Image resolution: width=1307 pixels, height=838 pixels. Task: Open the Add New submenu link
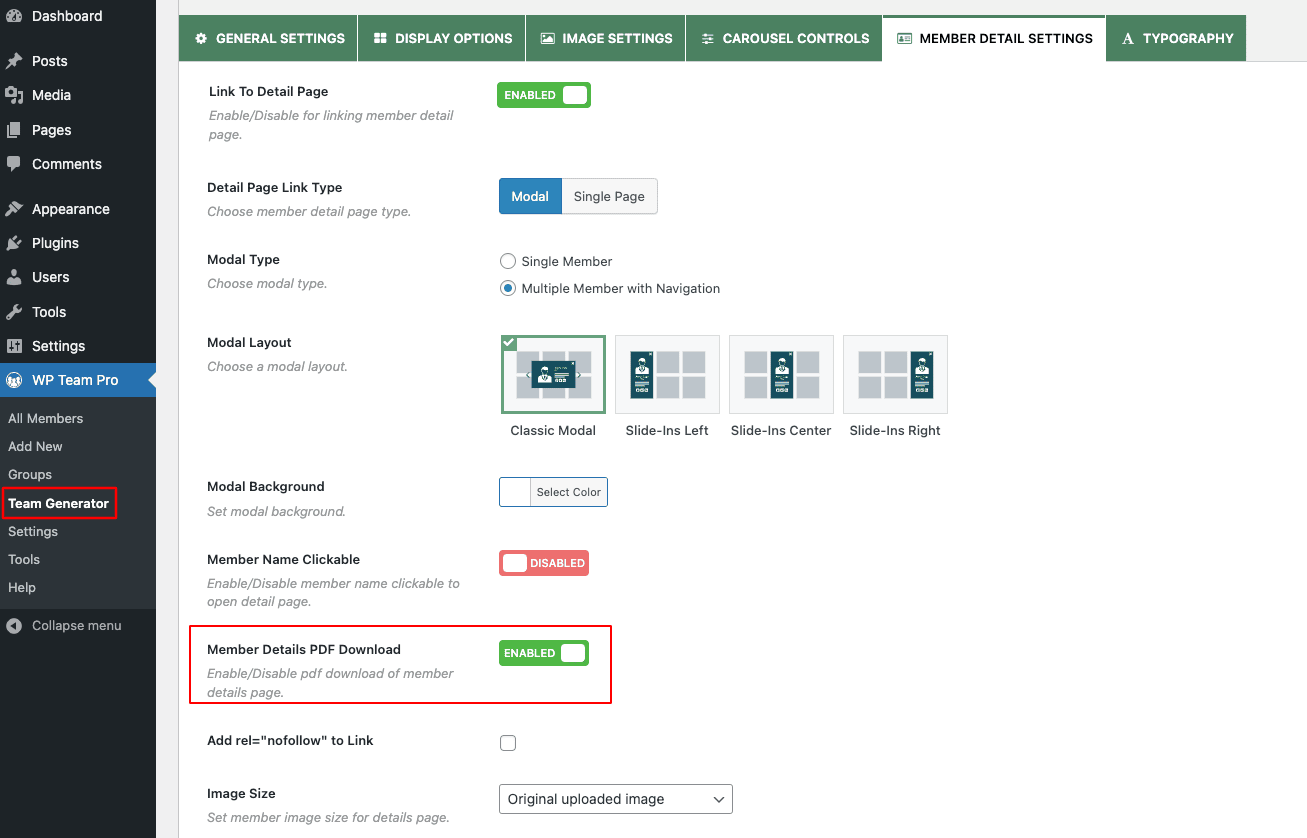click(35, 446)
